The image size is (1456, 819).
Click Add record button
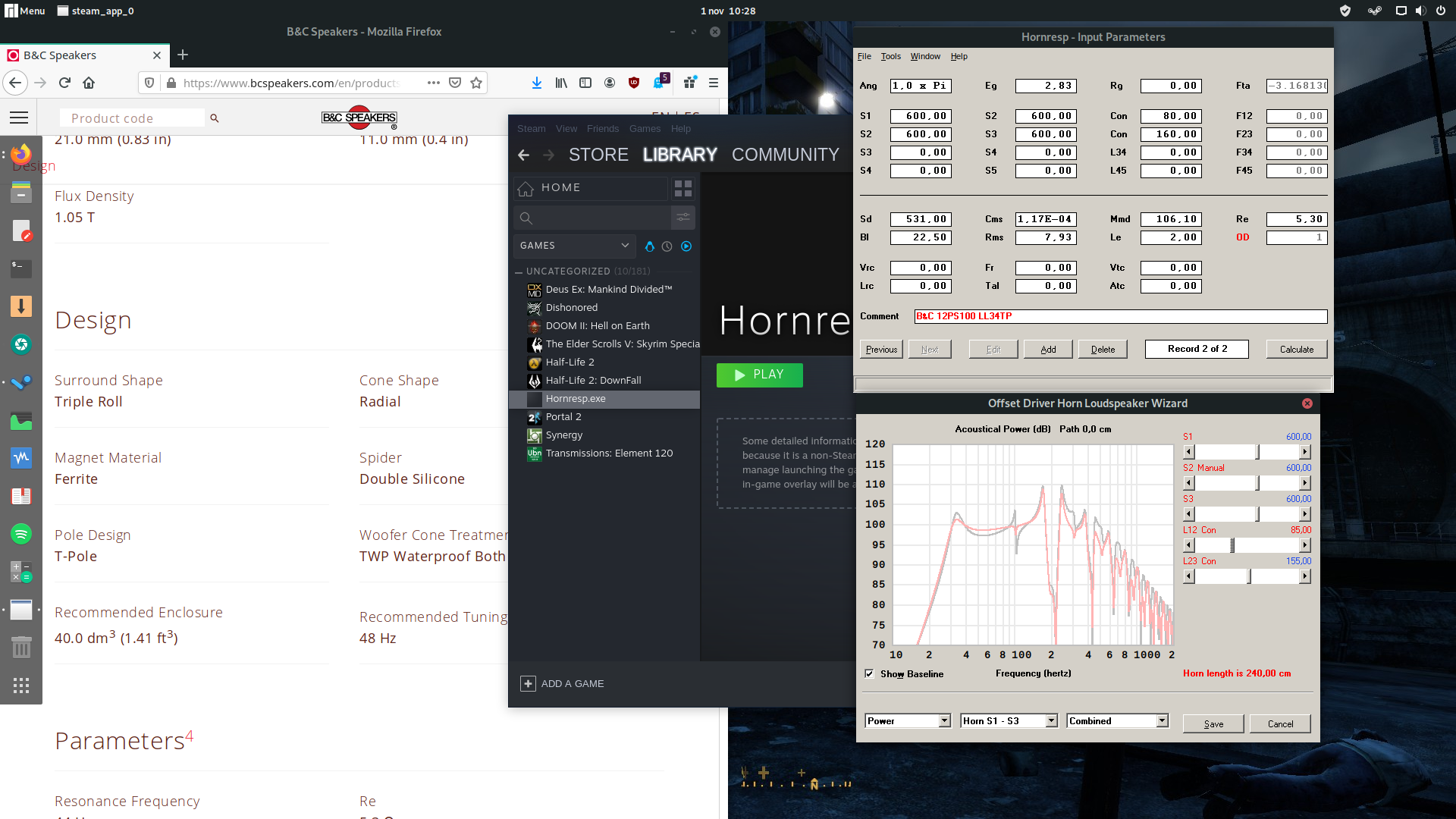1048,350
